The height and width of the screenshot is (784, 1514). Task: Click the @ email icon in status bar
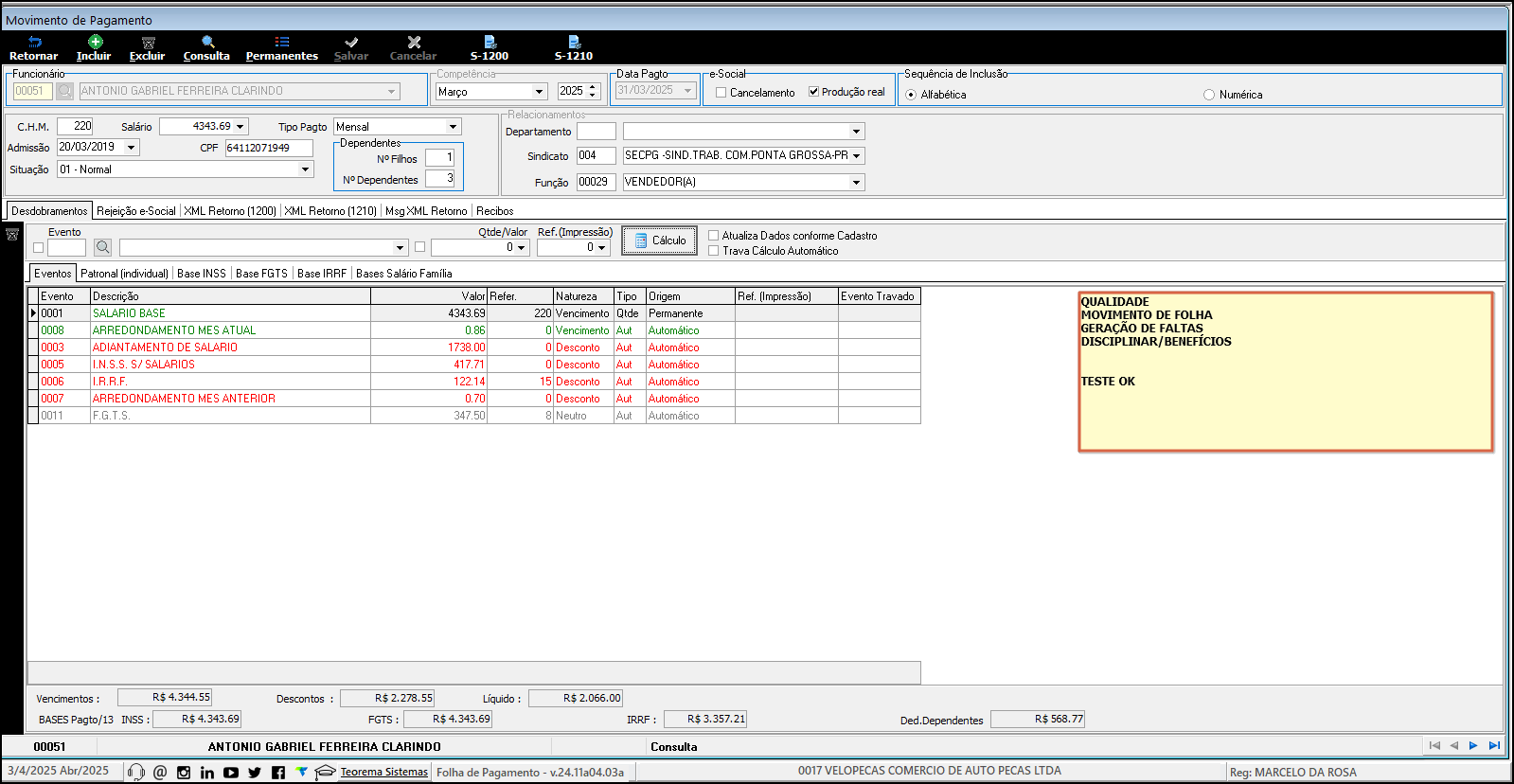pos(160,773)
